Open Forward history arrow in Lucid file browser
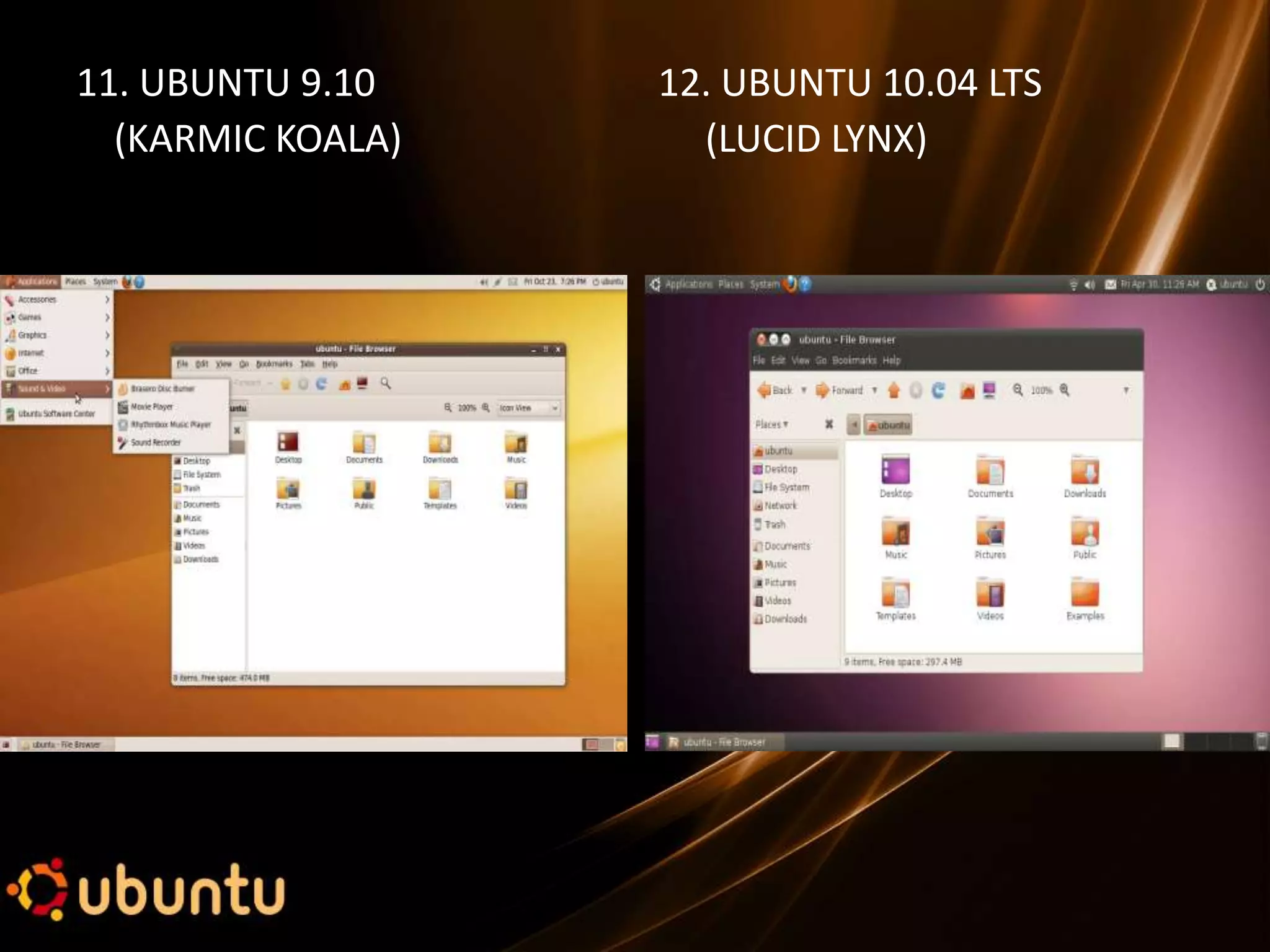1270x952 pixels. (x=874, y=390)
